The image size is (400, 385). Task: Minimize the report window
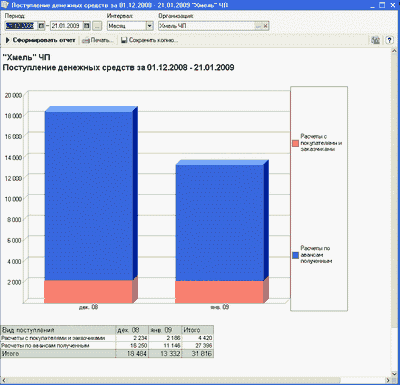pyautogui.click(x=372, y=5)
